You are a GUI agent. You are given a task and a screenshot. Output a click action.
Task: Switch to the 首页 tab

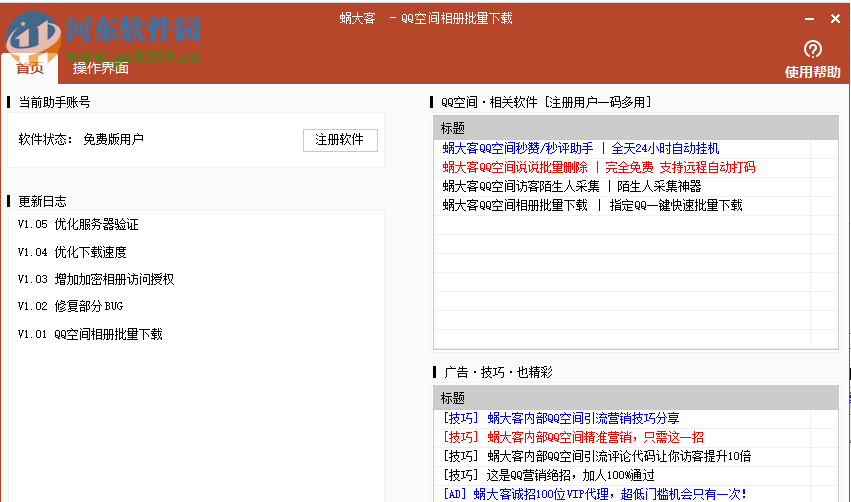click(x=29, y=68)
